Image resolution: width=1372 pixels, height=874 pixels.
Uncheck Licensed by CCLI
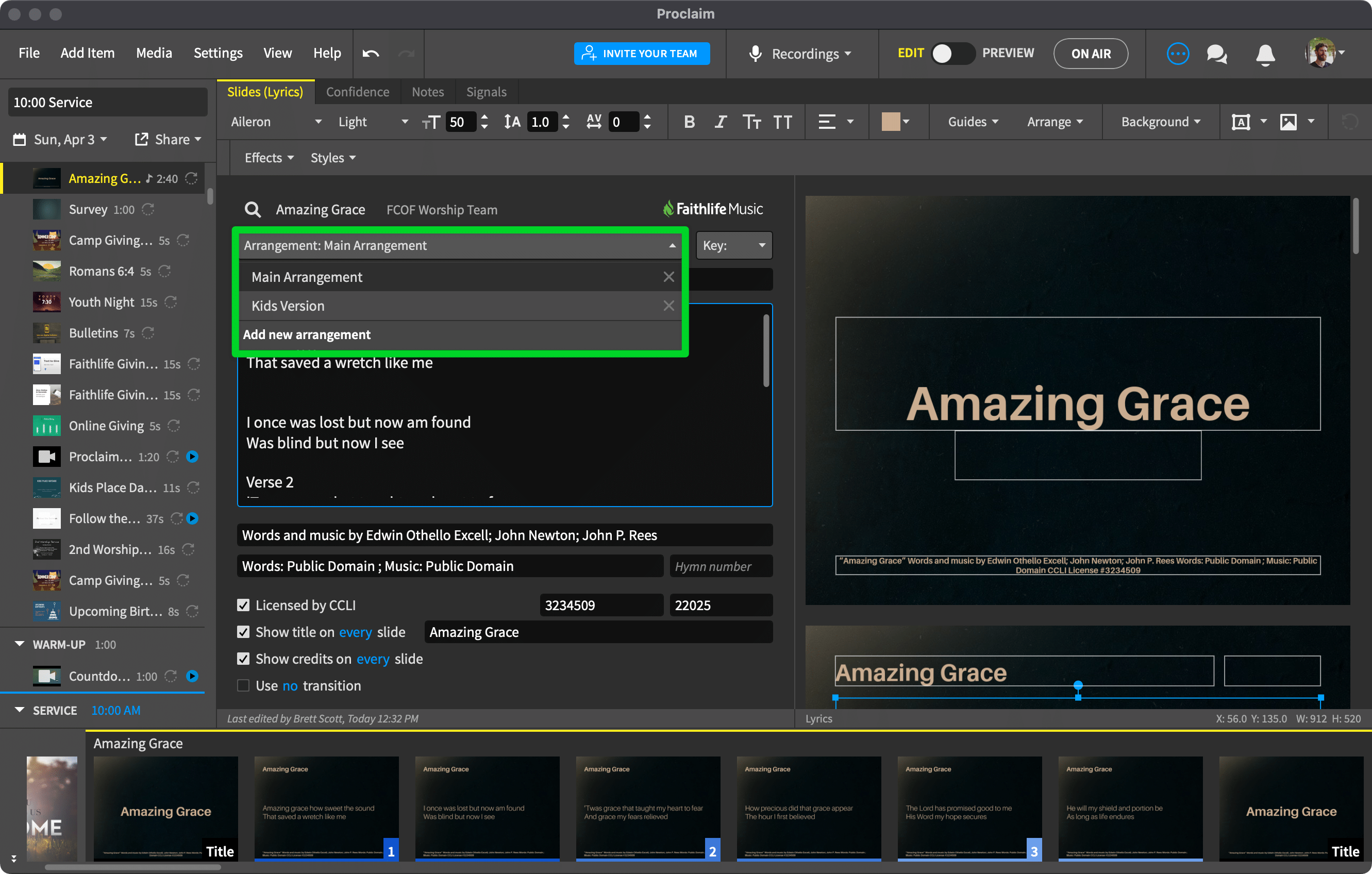pos(243,605)
